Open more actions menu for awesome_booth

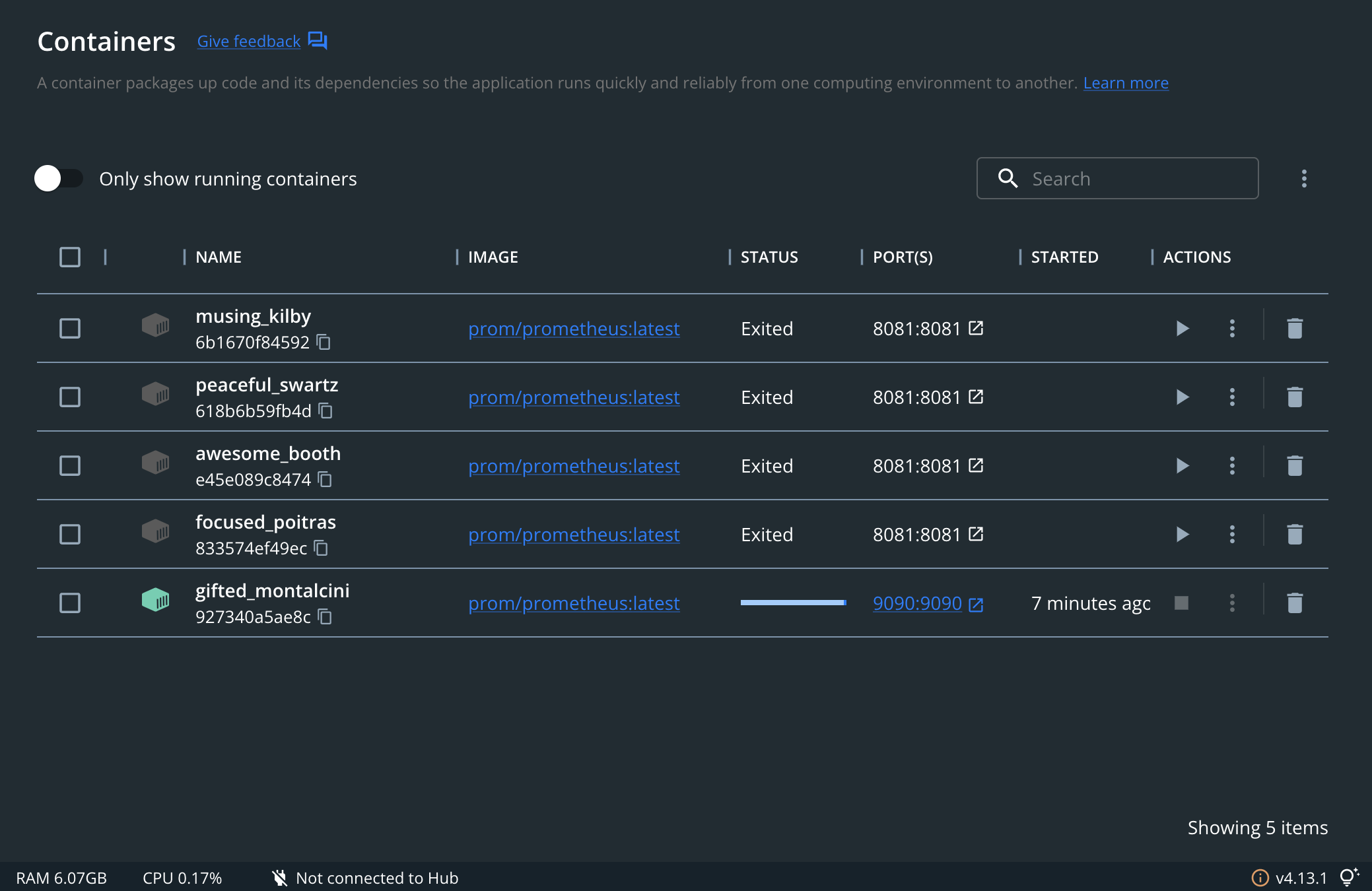1232,465
